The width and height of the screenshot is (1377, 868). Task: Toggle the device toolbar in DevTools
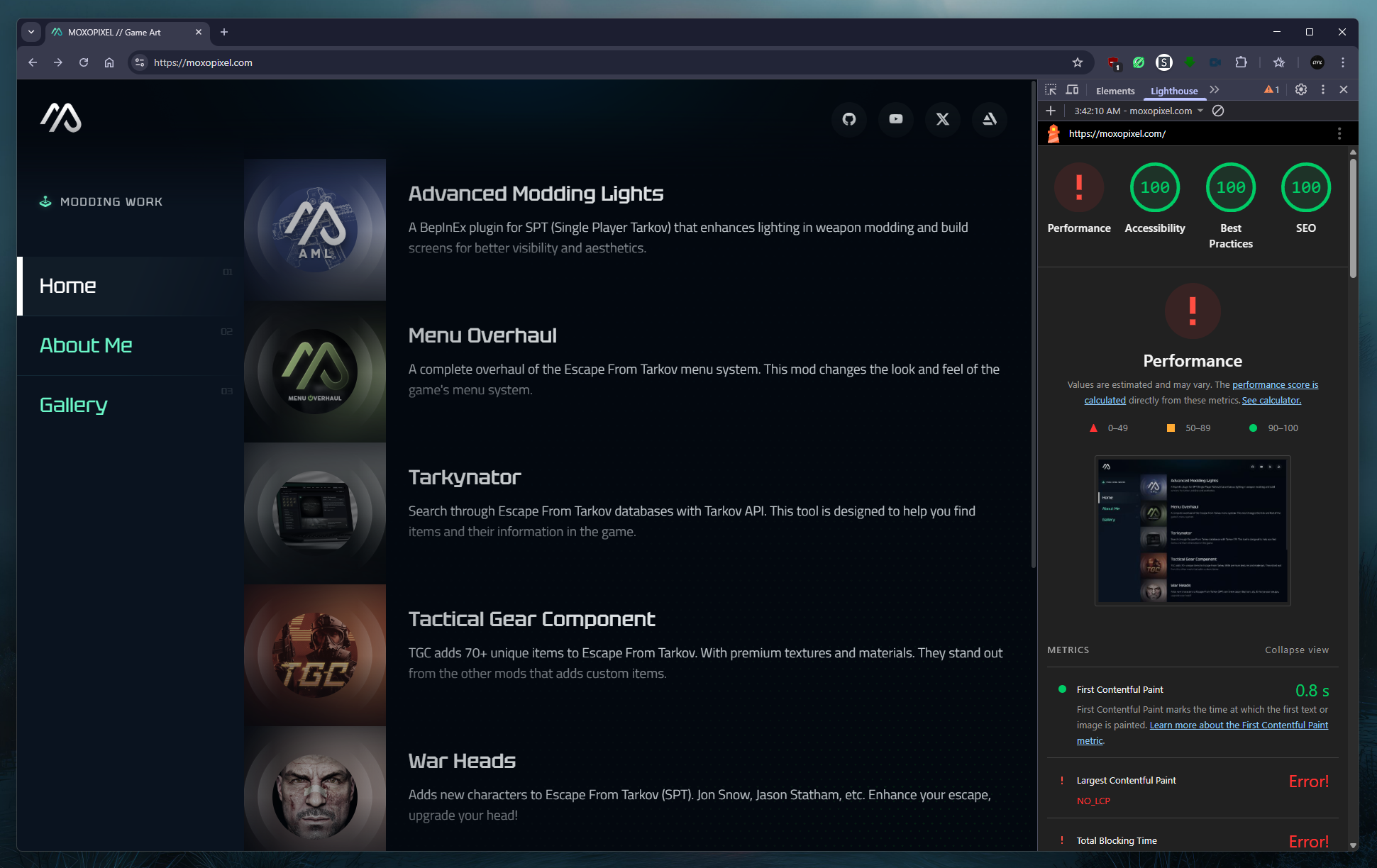(x=1072, y=90)
